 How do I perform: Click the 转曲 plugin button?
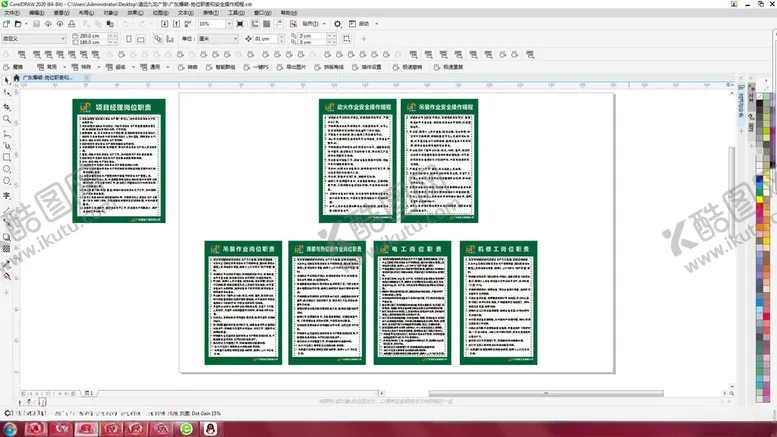click(188, 67)
